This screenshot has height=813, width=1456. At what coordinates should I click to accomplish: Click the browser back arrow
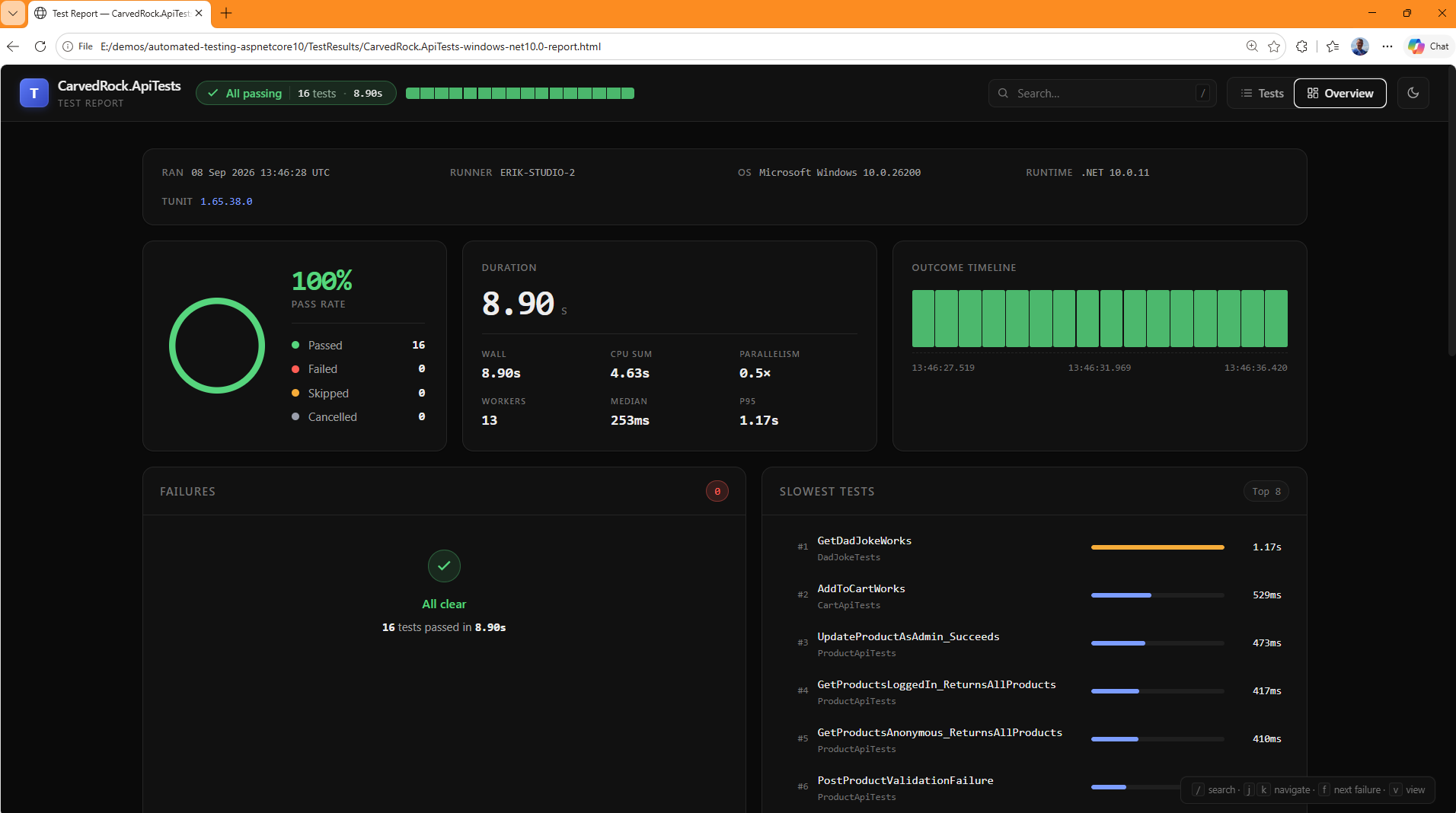(x=13, y=46)
